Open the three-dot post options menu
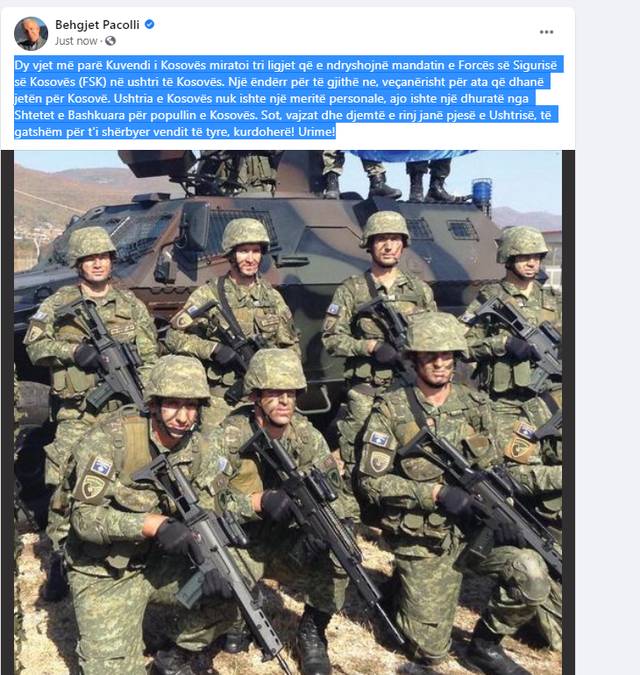This screenshot has width=640, height=675. tap(546, 32)
